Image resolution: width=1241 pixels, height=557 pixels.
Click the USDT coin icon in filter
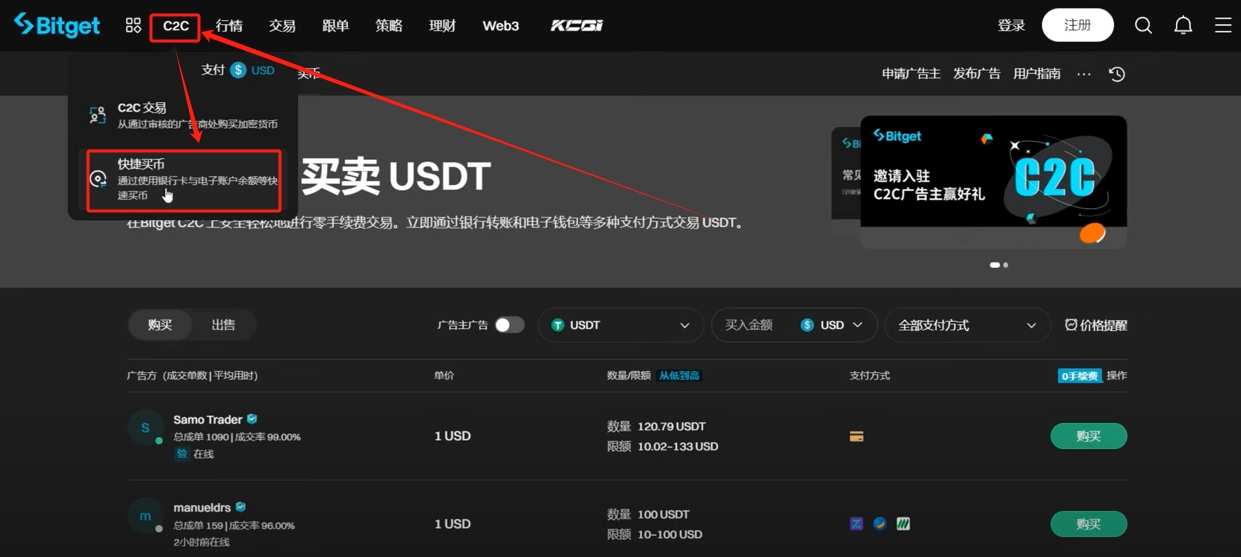pyautogui.click(x=558, y=325)
